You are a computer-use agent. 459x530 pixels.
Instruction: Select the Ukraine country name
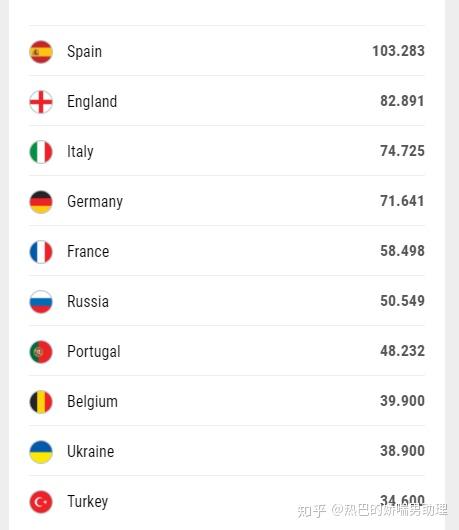(91, 452)
